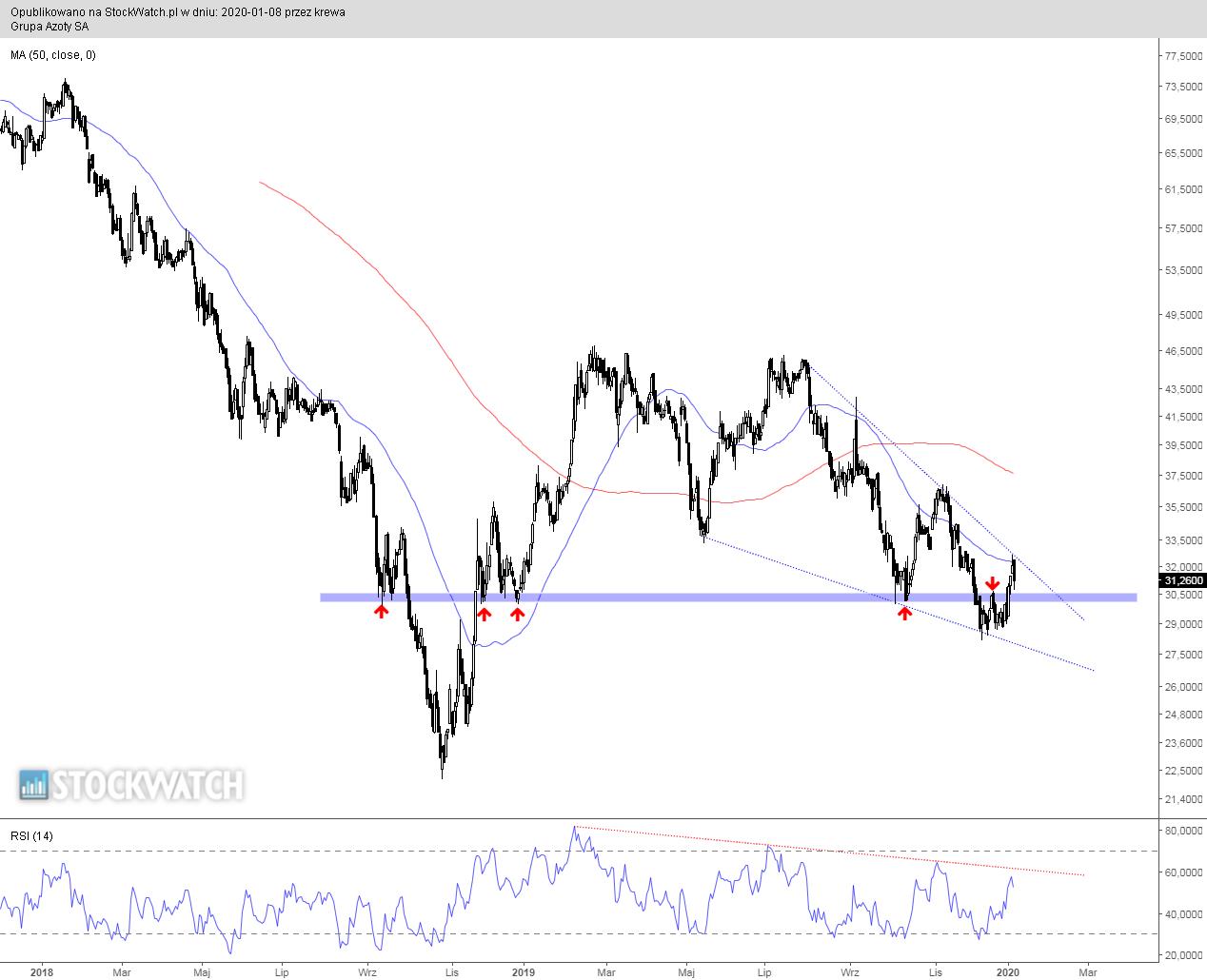Click the 35,5000 price axis label

pos(1183,507)
